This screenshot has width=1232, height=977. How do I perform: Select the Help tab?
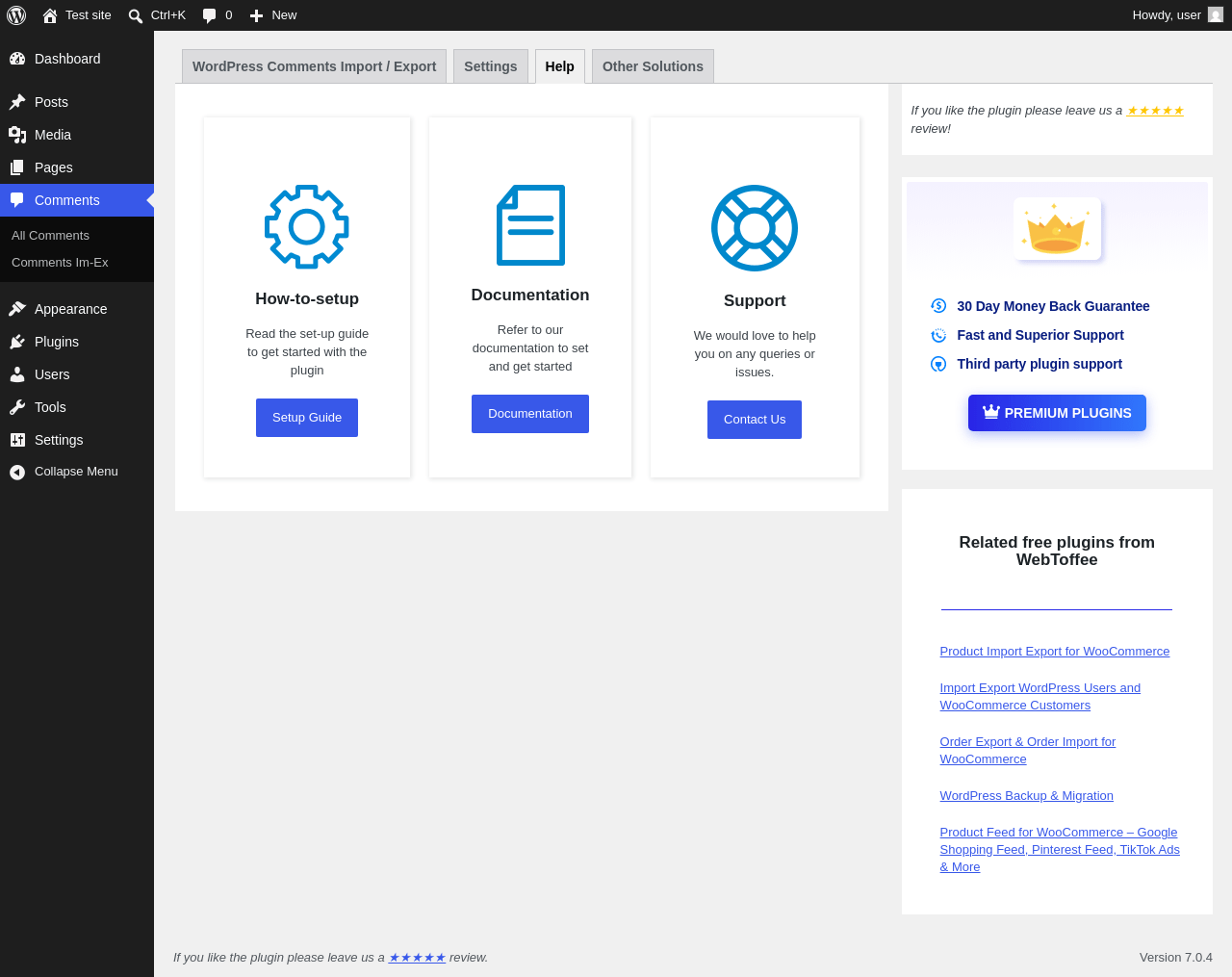coord(560,66)
